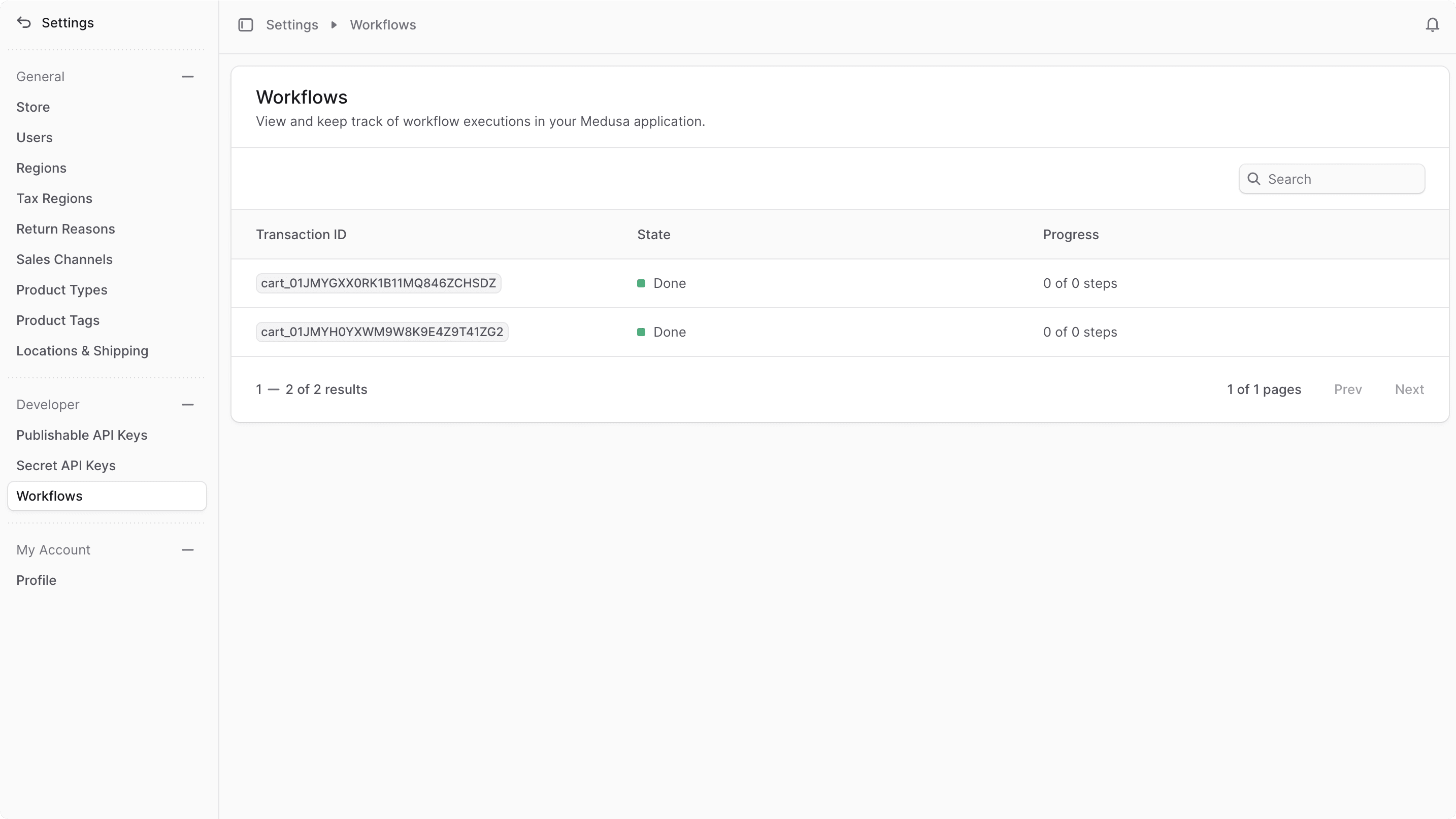
Task: Click the green status dot on second Done row
Action: pyautogui.click(x=642, y=332)
